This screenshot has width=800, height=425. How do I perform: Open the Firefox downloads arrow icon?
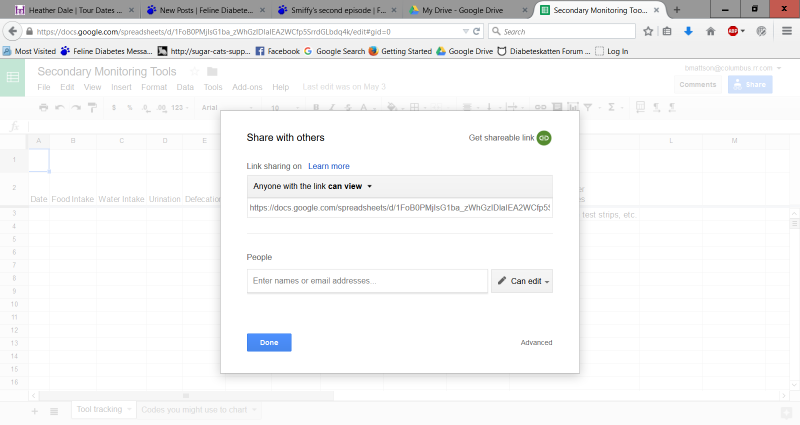(x=688, y=31)
